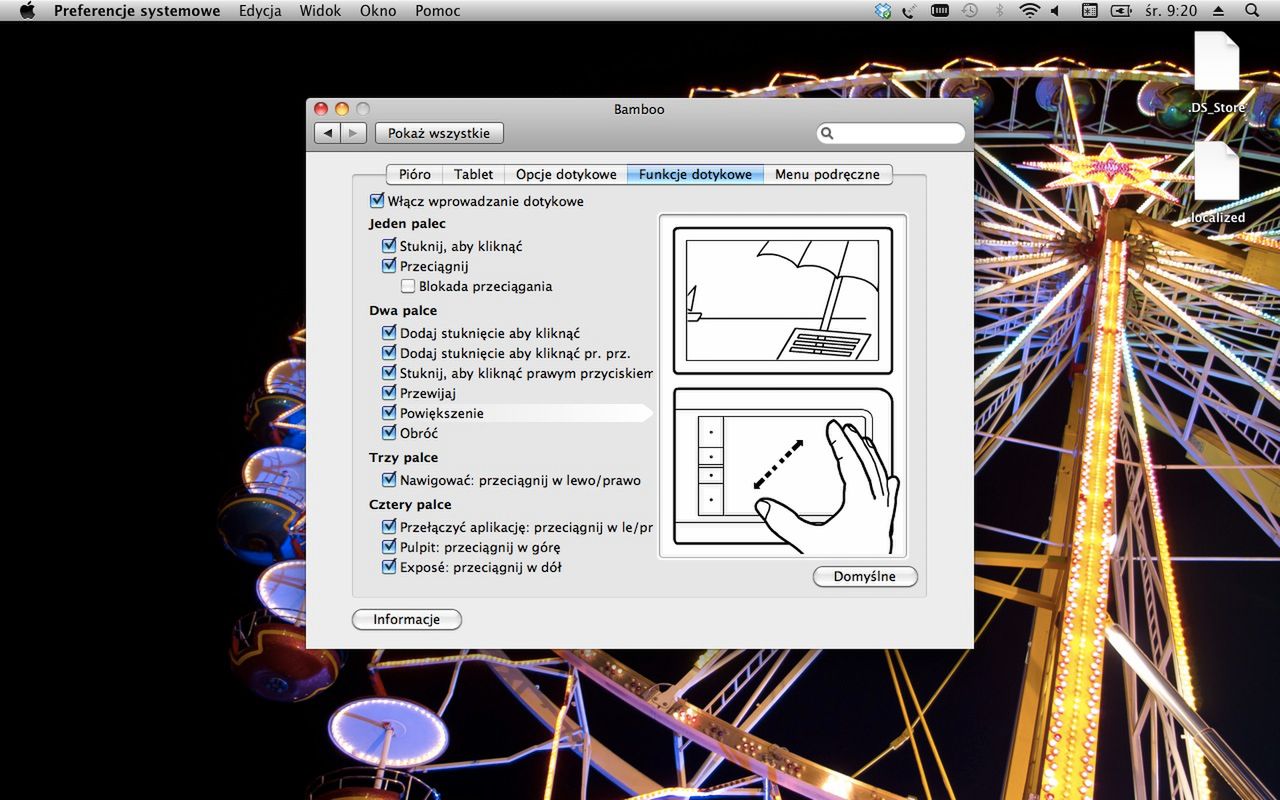
Task: Open the Dropbox menu bar icon
Action: [x=882, y=11]
